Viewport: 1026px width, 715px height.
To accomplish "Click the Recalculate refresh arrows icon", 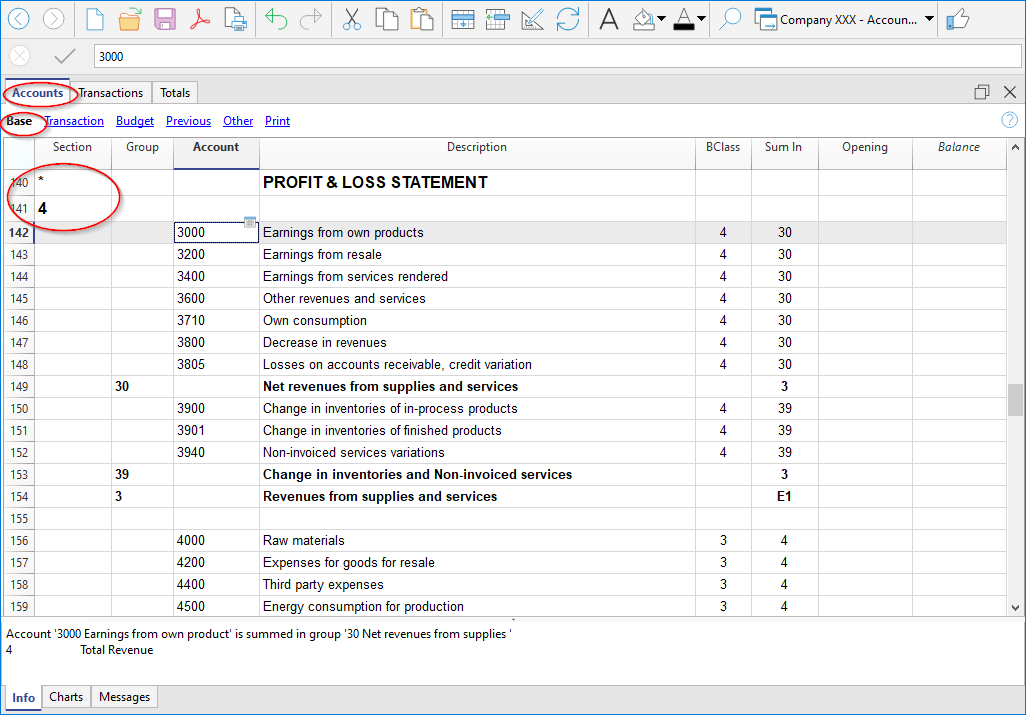I will [568, 19].
